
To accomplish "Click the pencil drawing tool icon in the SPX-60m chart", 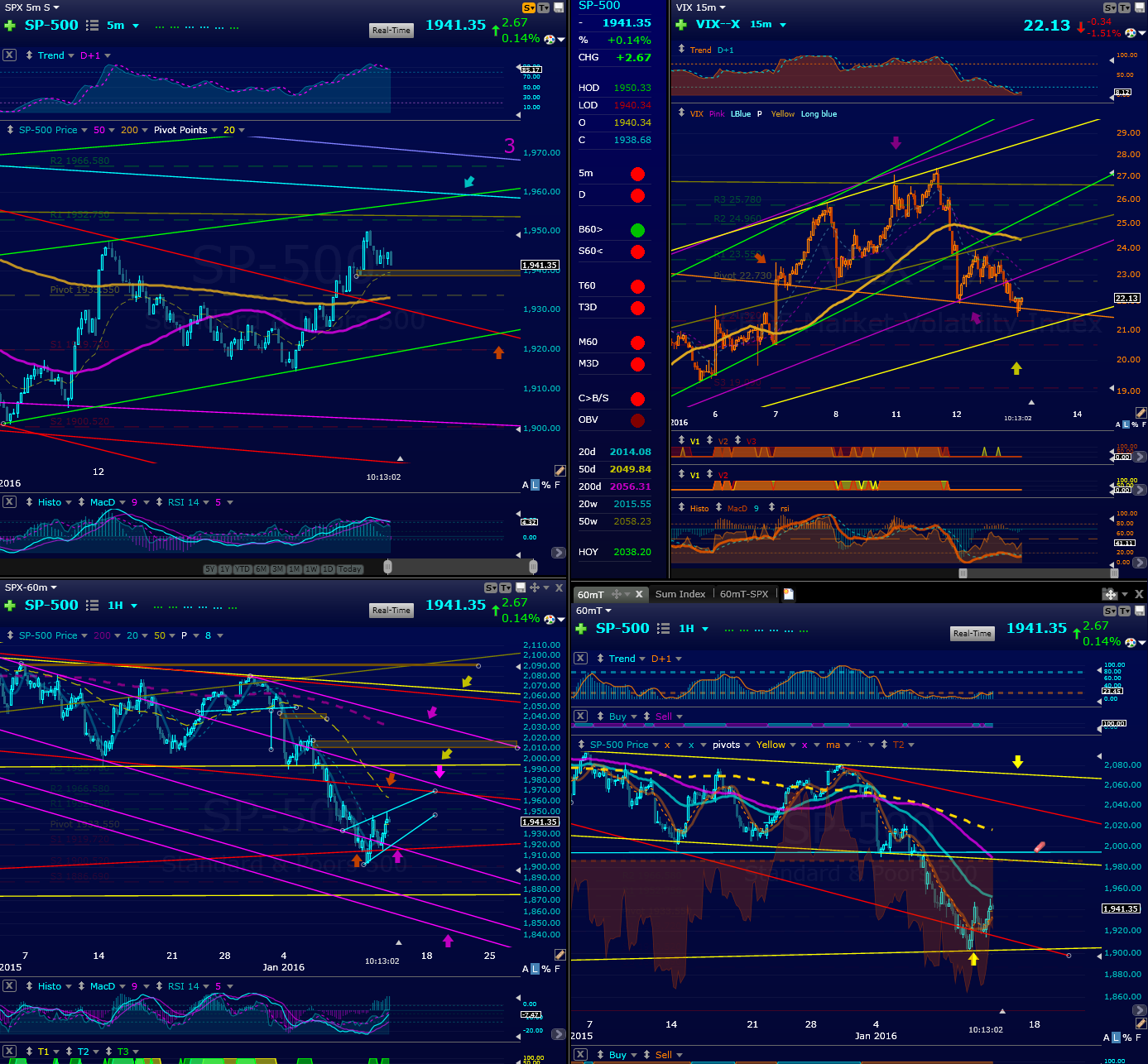I will (560, 955).
